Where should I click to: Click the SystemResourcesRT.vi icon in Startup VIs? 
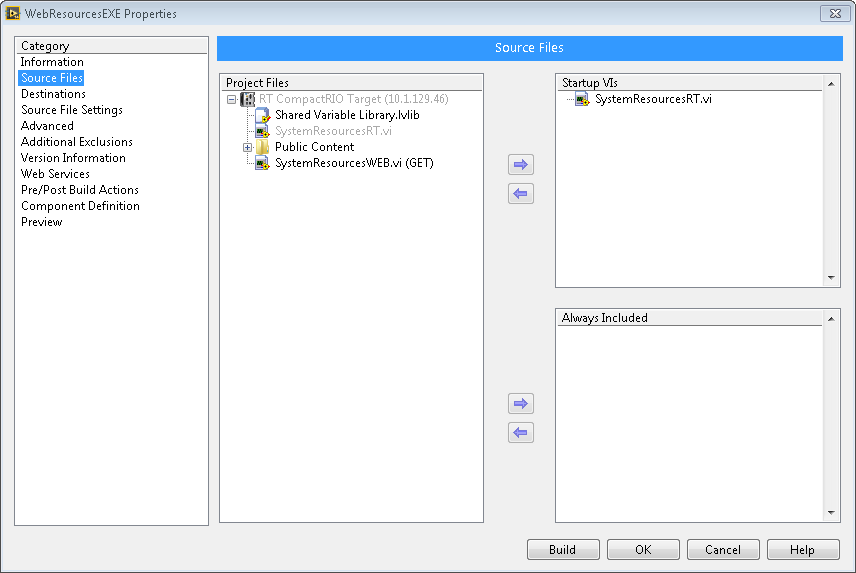(x=582, y=99)
